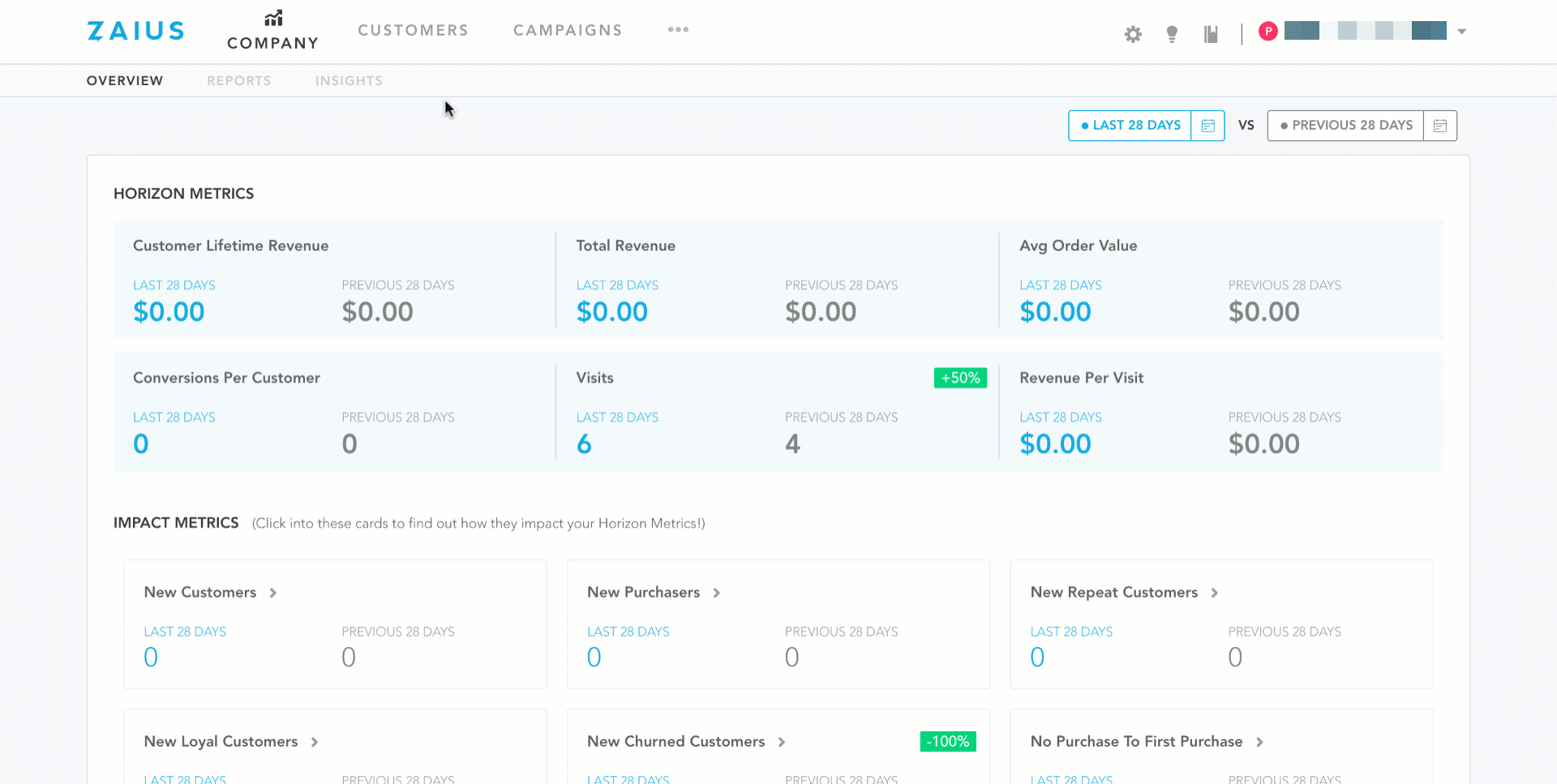
Task: Click the +50% Visits change badge
Action: coord(960,378)
